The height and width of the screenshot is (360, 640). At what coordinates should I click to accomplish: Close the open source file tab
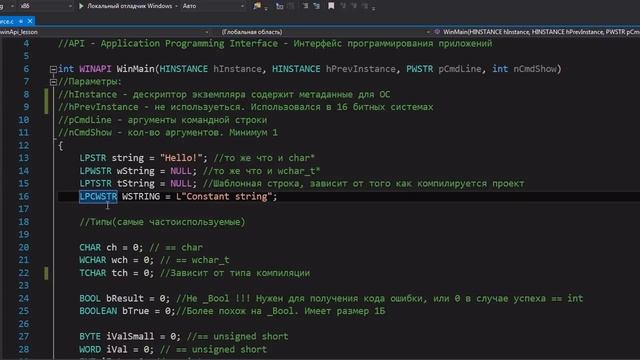click(x=30, y=21)
